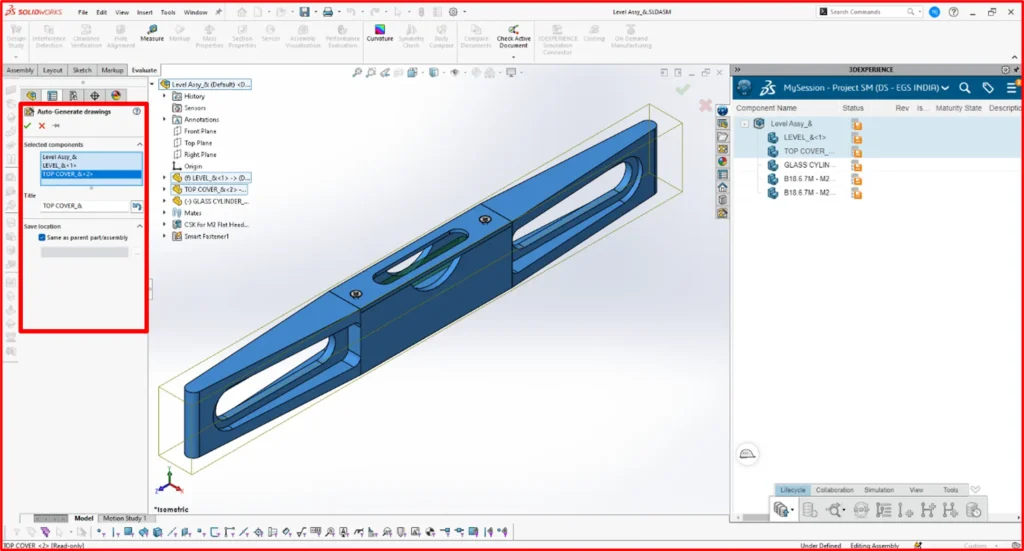Expand the Mates folder in feature tree
1024x551 pixels.
pyautogui.click(x=165, y=212)
